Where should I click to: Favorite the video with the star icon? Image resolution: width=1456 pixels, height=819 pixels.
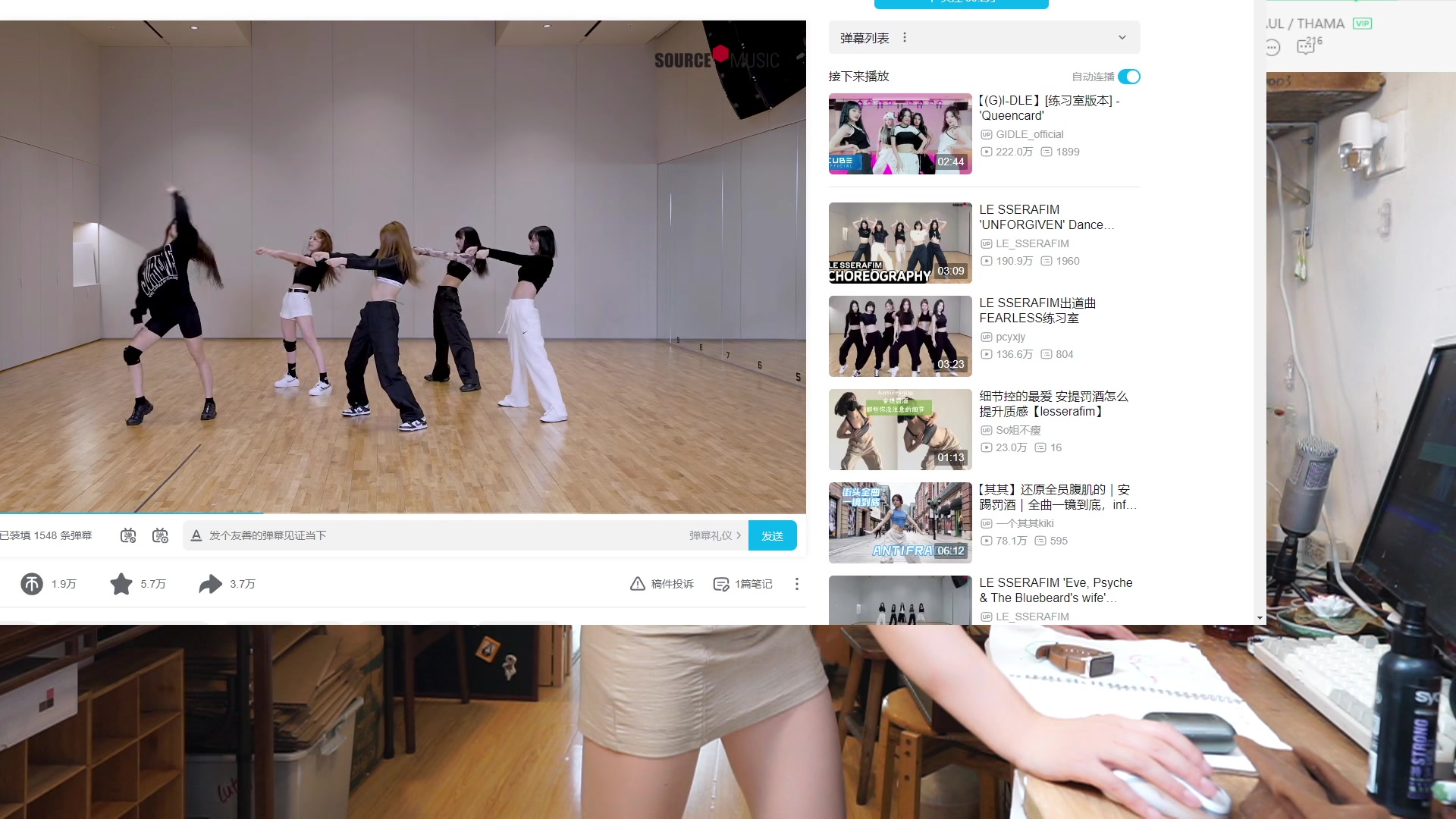tap(121, 584)
